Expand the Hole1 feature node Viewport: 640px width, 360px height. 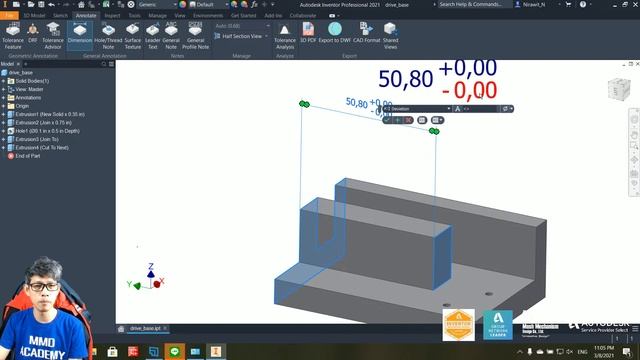(x=4, y=131)
